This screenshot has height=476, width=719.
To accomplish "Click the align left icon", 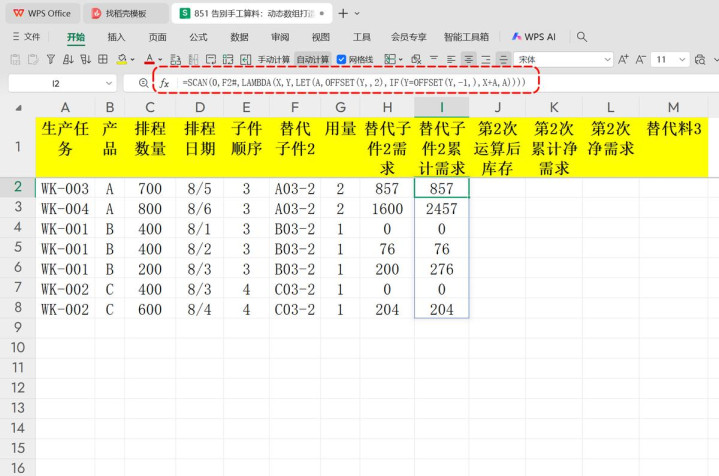I will point(451,60).
